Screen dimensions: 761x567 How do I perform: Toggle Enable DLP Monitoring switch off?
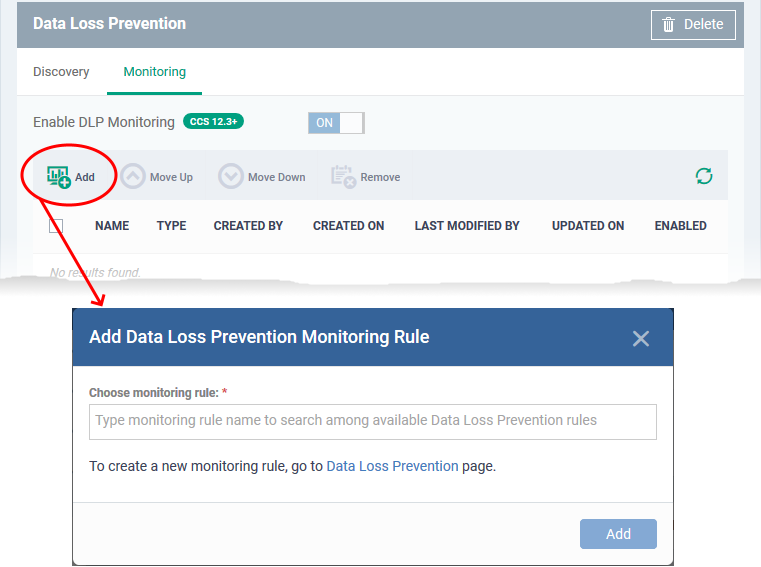pyautogui.click(x=336, y=123)
